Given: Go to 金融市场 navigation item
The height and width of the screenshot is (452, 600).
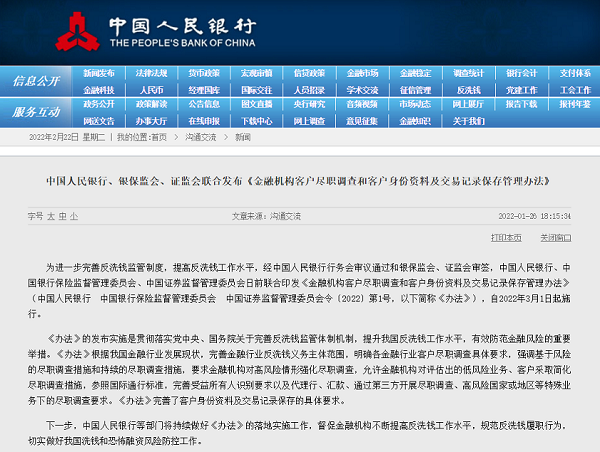Looking at the screenshot, I should tap(362, 74).
